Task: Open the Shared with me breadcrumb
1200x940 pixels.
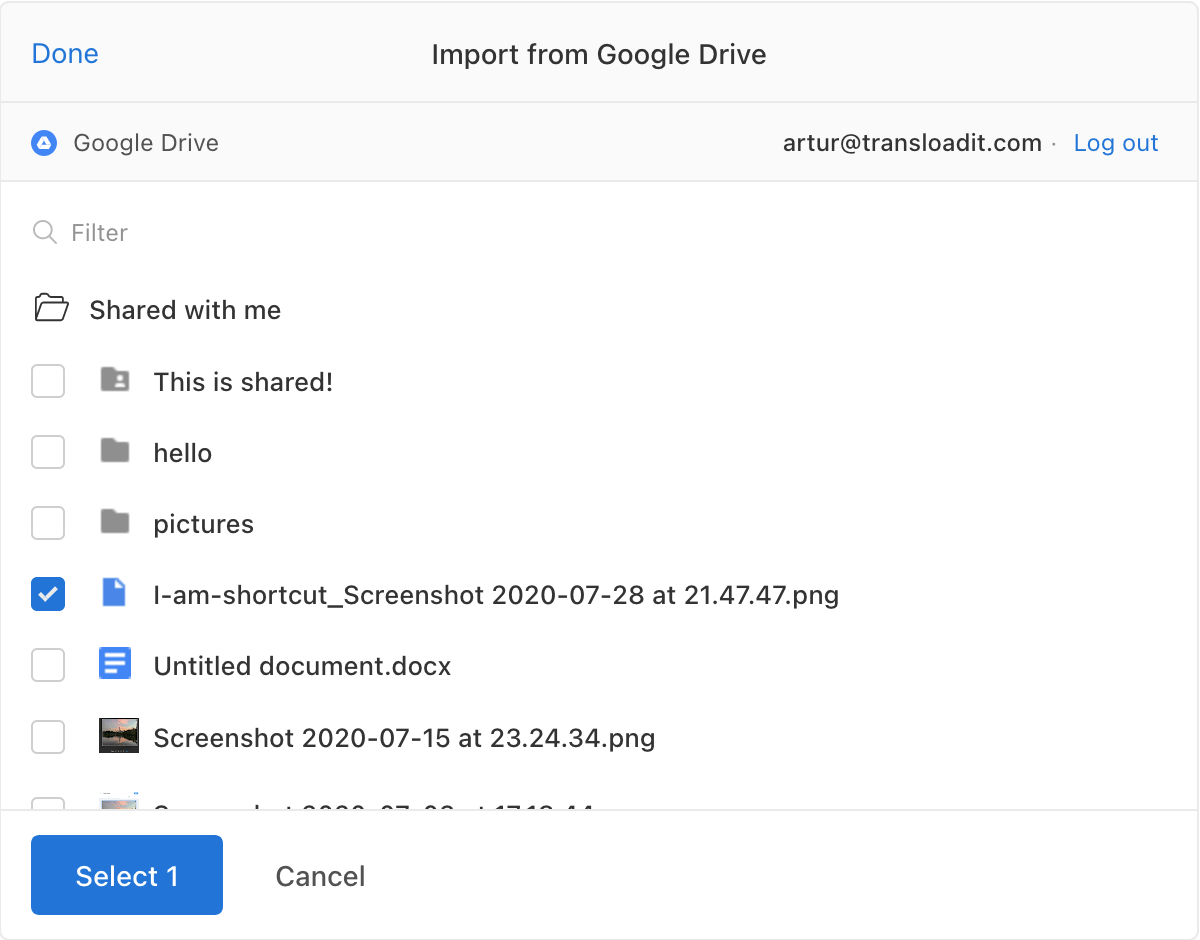Action: tap(185, 310)
